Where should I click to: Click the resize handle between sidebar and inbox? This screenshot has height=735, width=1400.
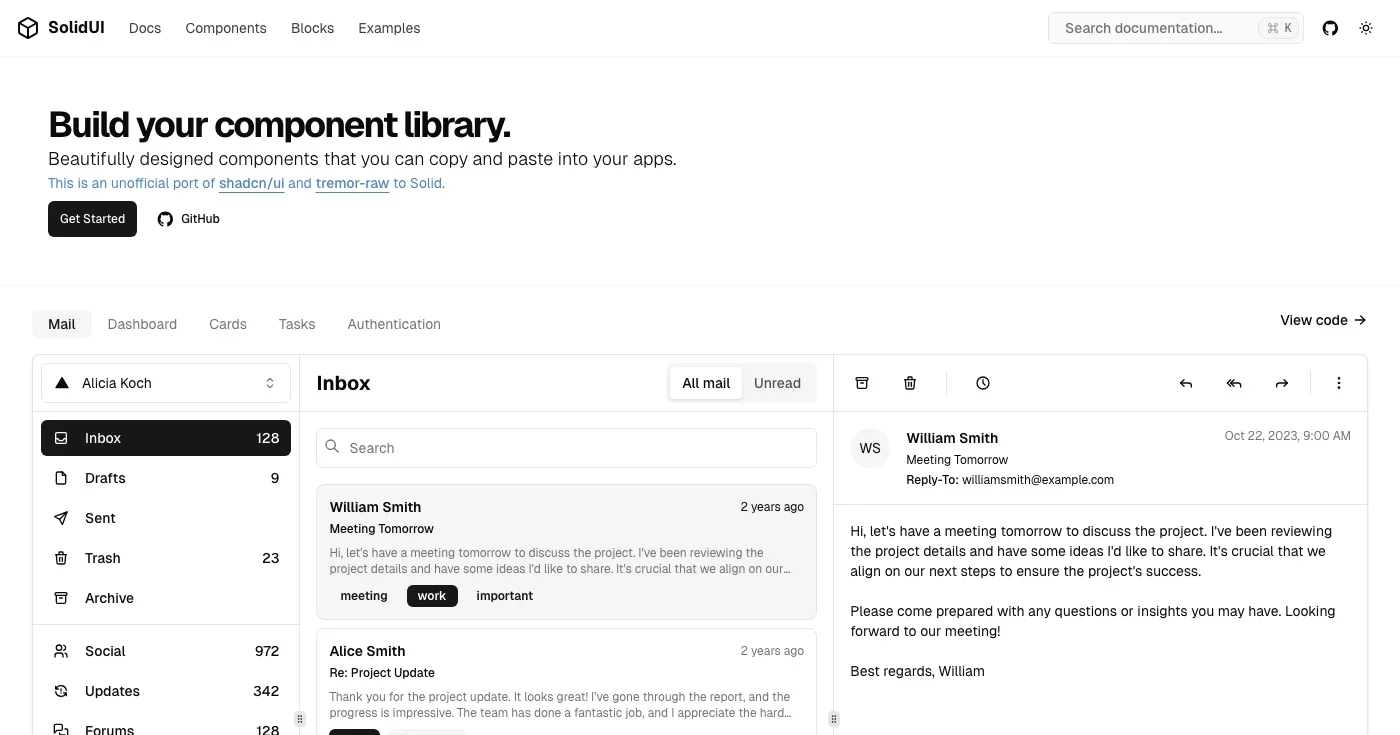(x=300, y=718)
